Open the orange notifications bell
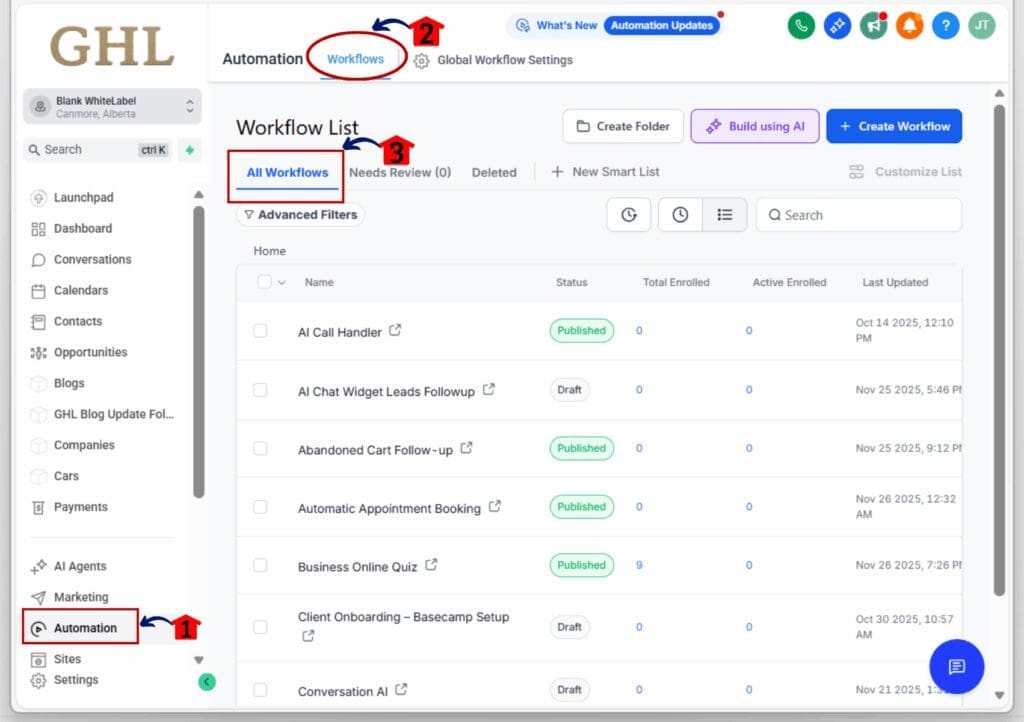Viewport: 1024px width, 722px height. (x=909, y=26)
